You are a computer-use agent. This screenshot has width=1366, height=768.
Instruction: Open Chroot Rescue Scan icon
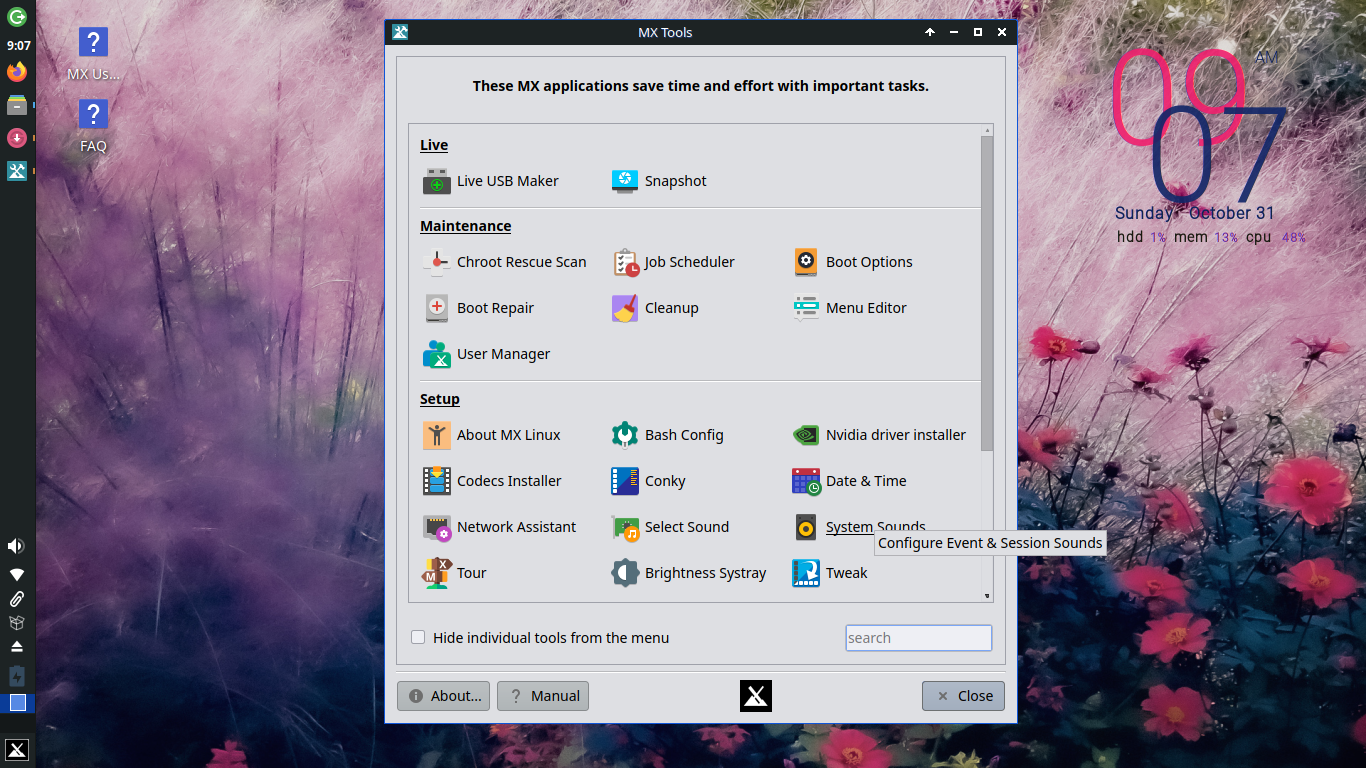click(x=437, y=262)
